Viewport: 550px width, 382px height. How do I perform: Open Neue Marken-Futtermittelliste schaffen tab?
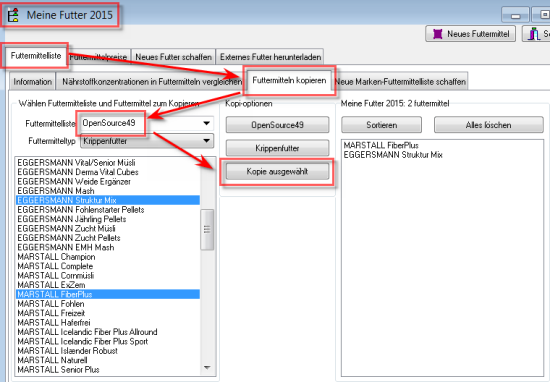400,82
